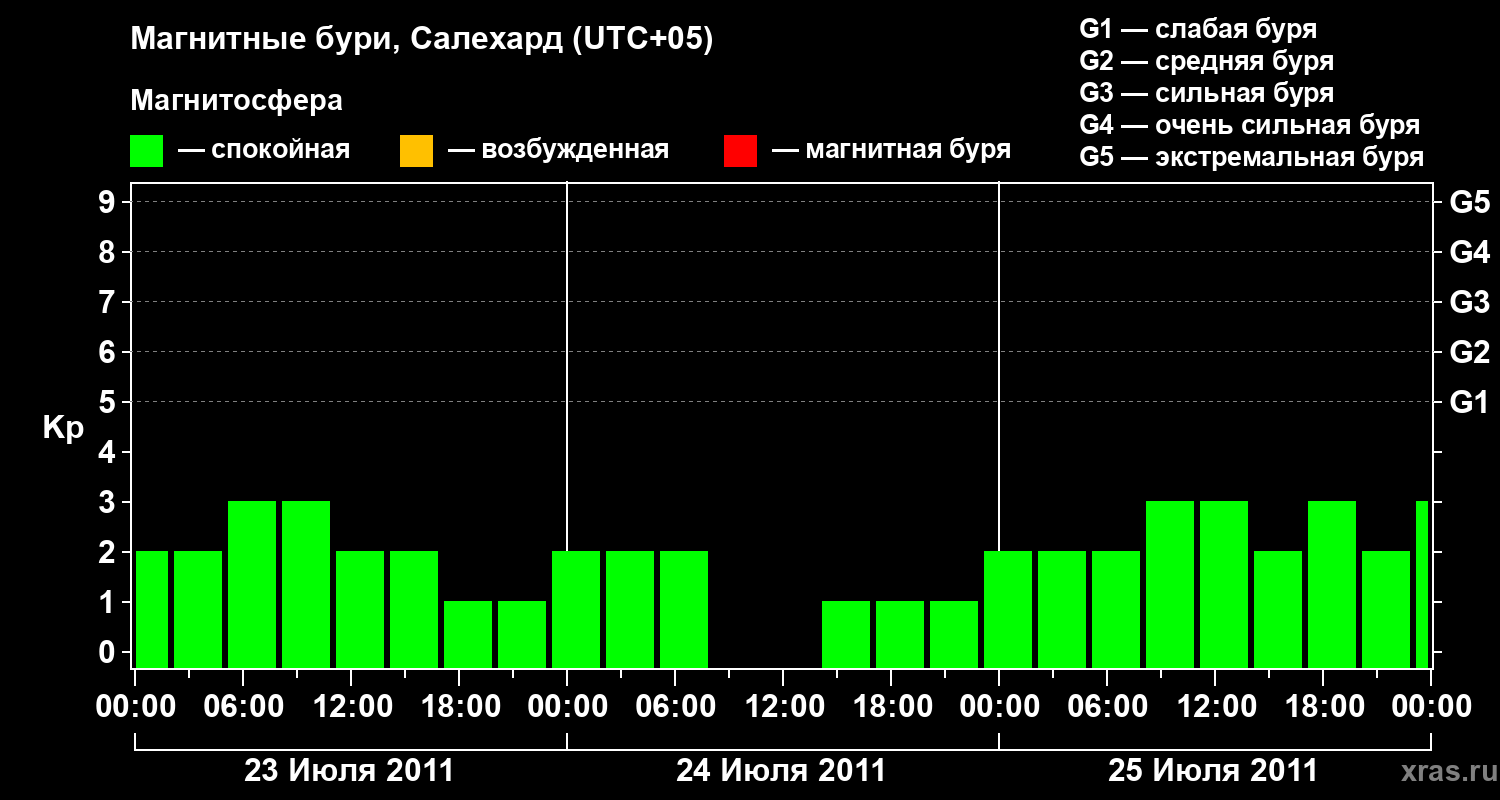Click the 'G3 — сильная буря' legend line
The width and height of the screenshot is (1500, 800).
1207,93
